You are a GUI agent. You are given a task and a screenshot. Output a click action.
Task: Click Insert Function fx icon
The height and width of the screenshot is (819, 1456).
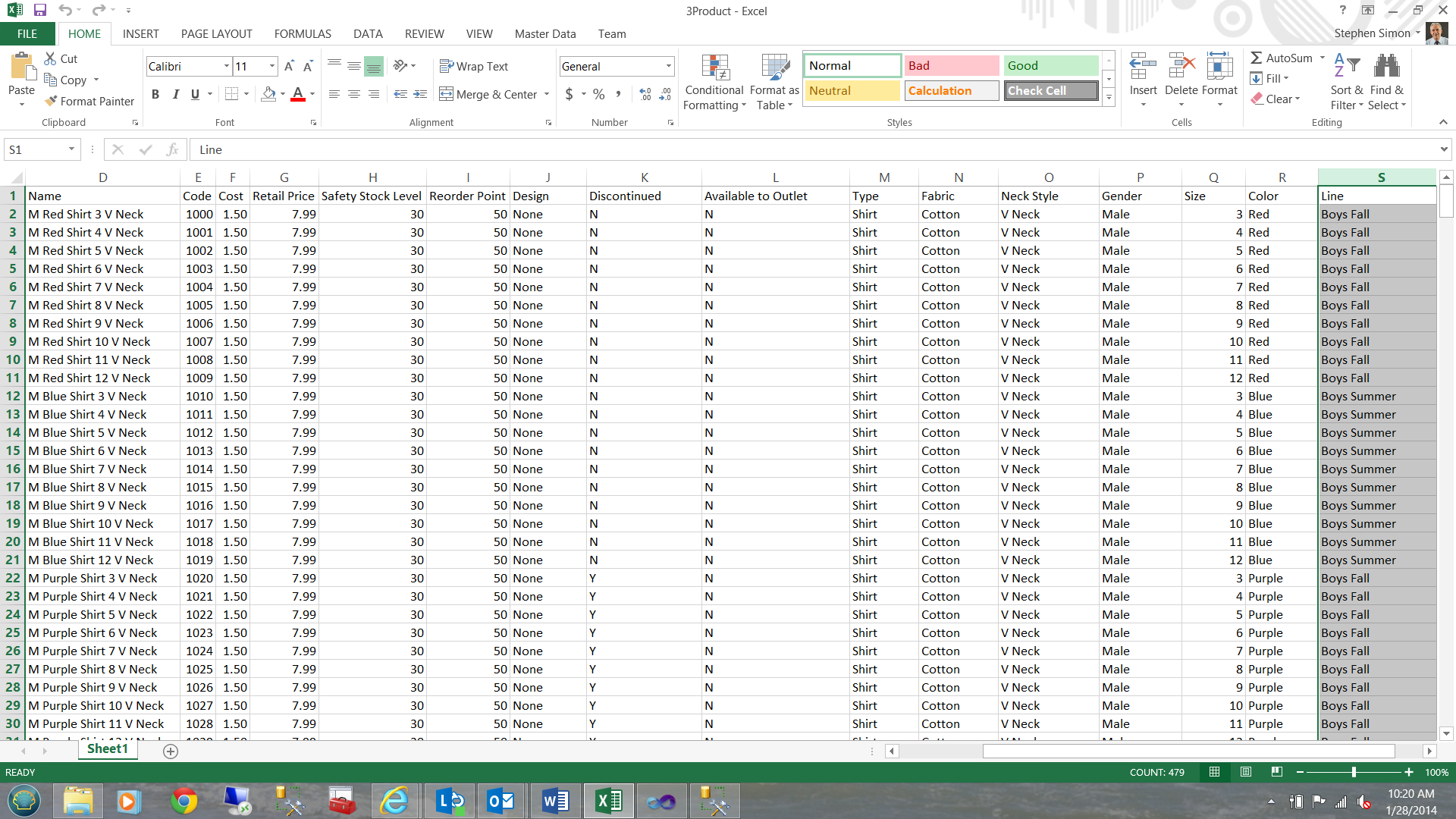coord(173,149)
